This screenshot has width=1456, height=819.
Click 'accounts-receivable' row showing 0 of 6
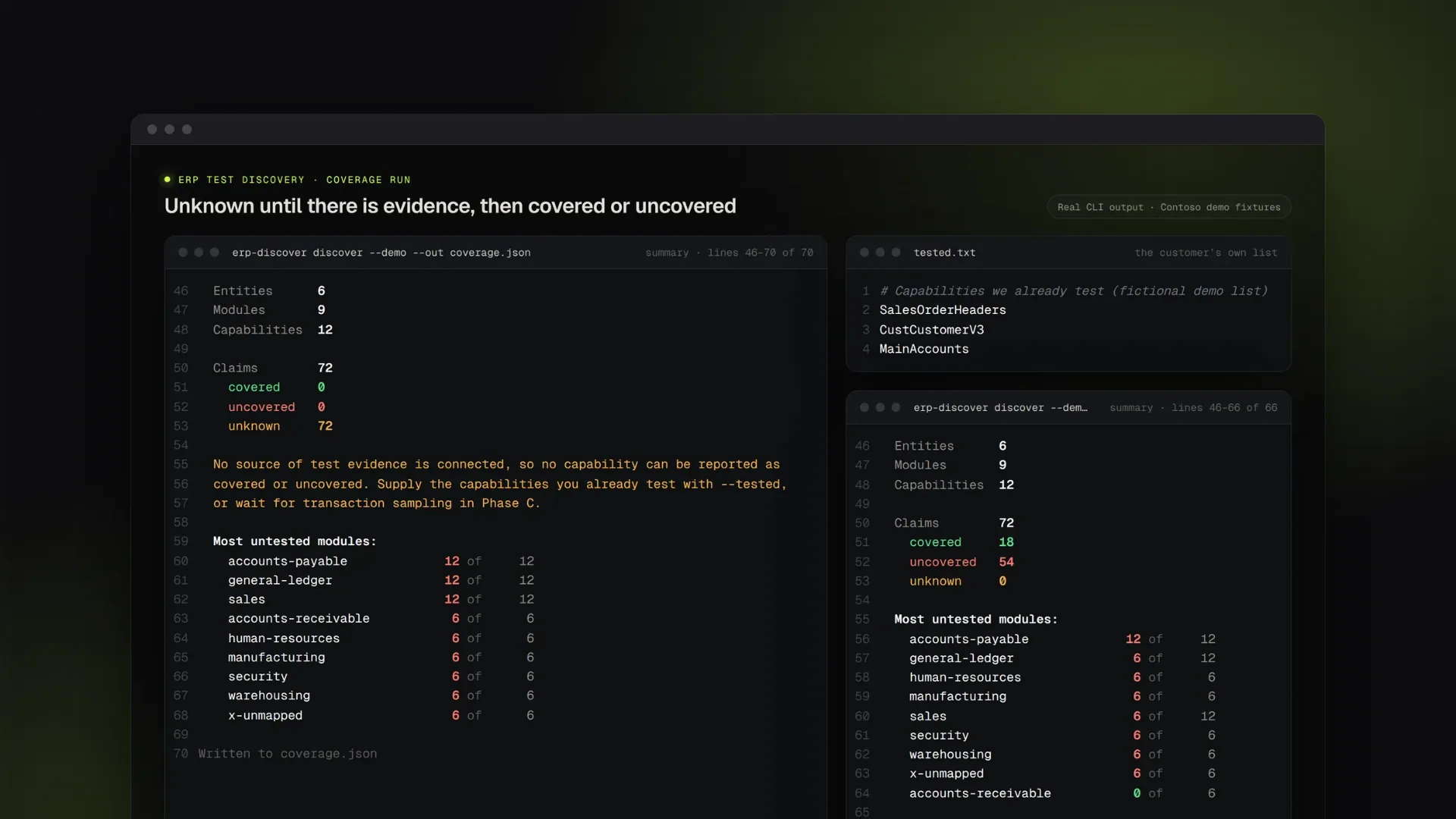coord(1062,793)
